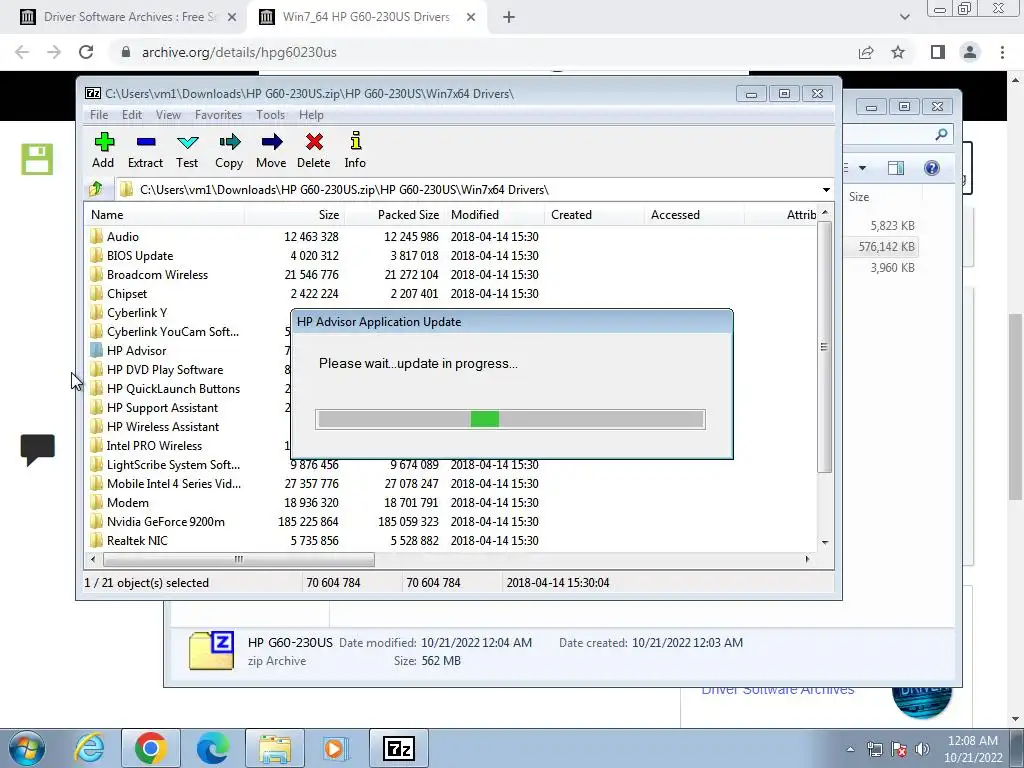The width and height of the screenshot is (1024, 768).
Task: Click the Chrome share page icon
Action: (866, 52)
